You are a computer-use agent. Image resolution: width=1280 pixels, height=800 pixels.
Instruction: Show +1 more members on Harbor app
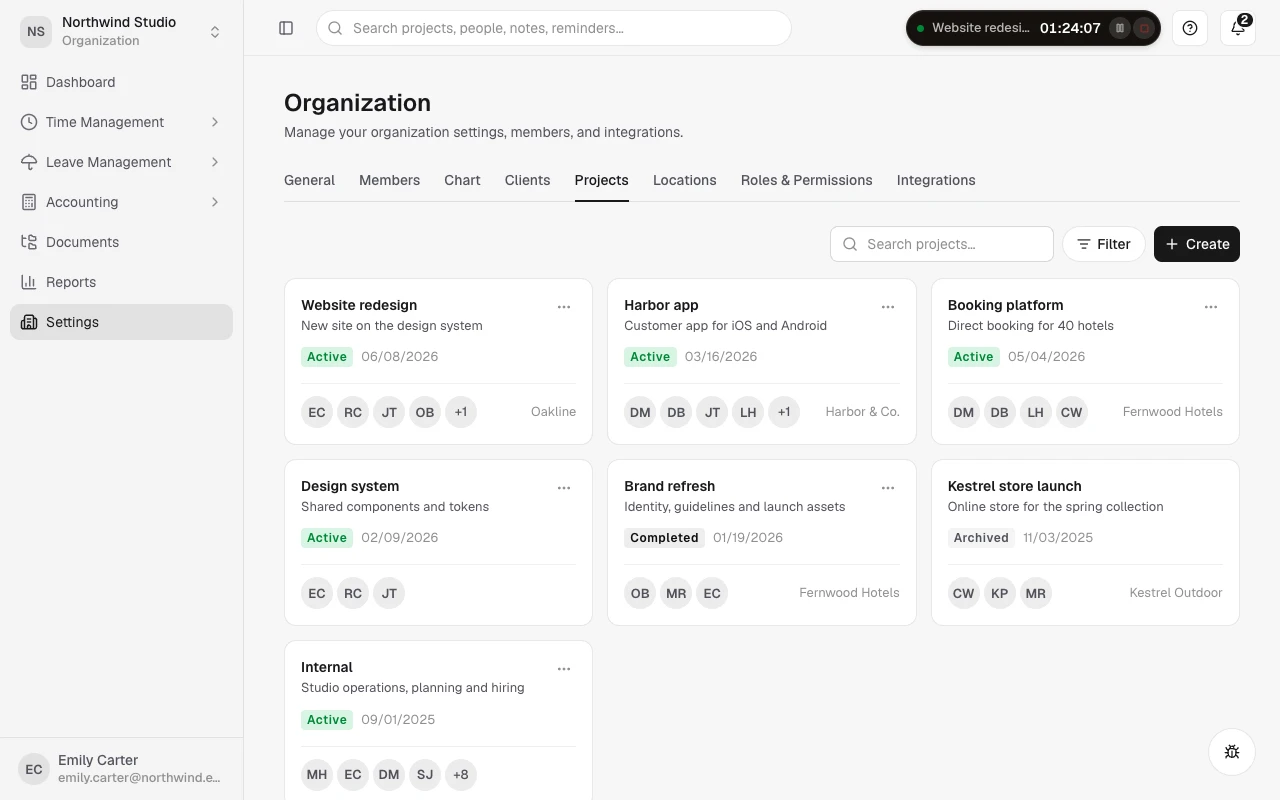click(784, 412)
